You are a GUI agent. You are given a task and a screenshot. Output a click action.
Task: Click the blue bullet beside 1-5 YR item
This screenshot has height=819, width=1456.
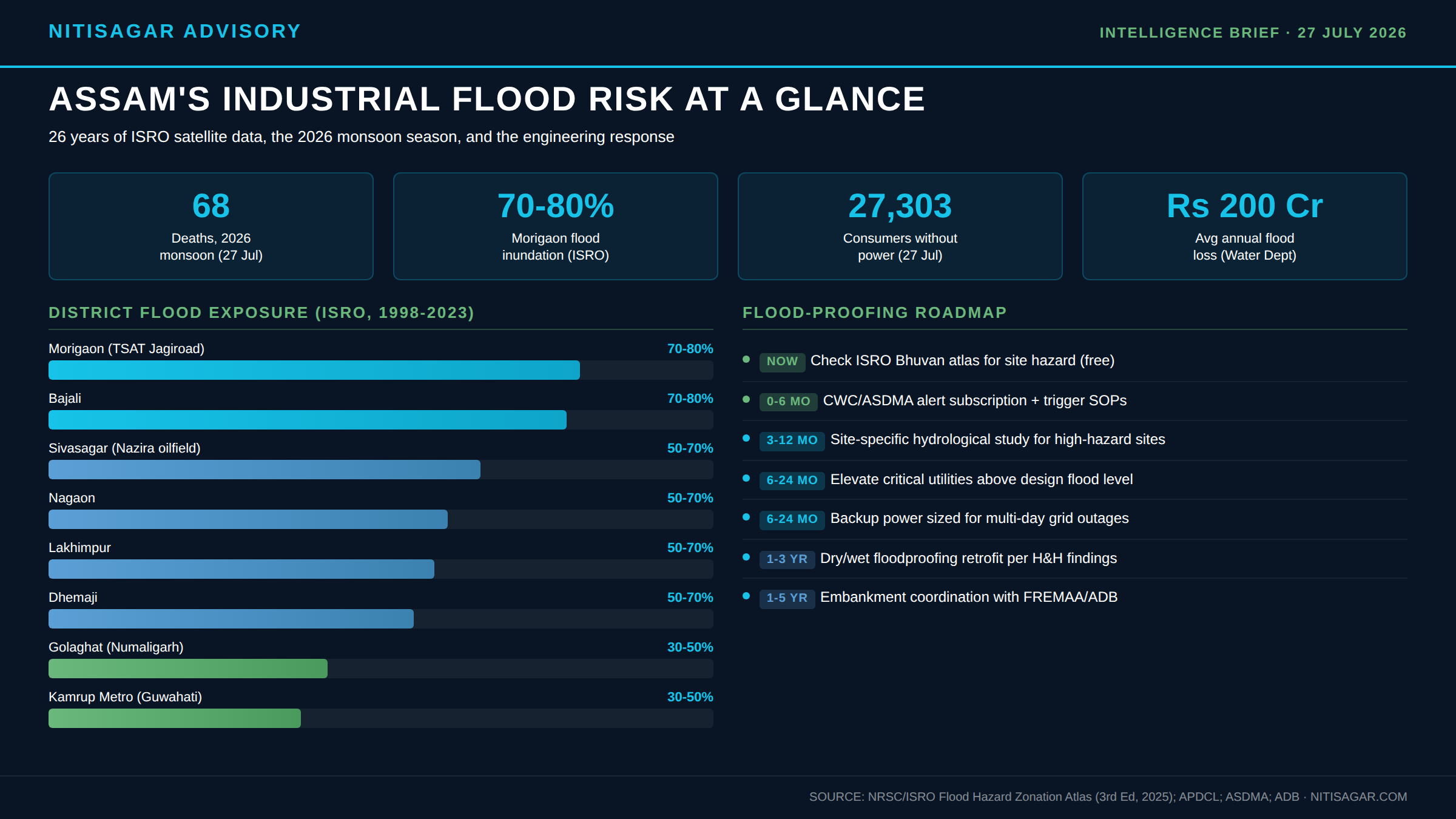coord(746,596)
